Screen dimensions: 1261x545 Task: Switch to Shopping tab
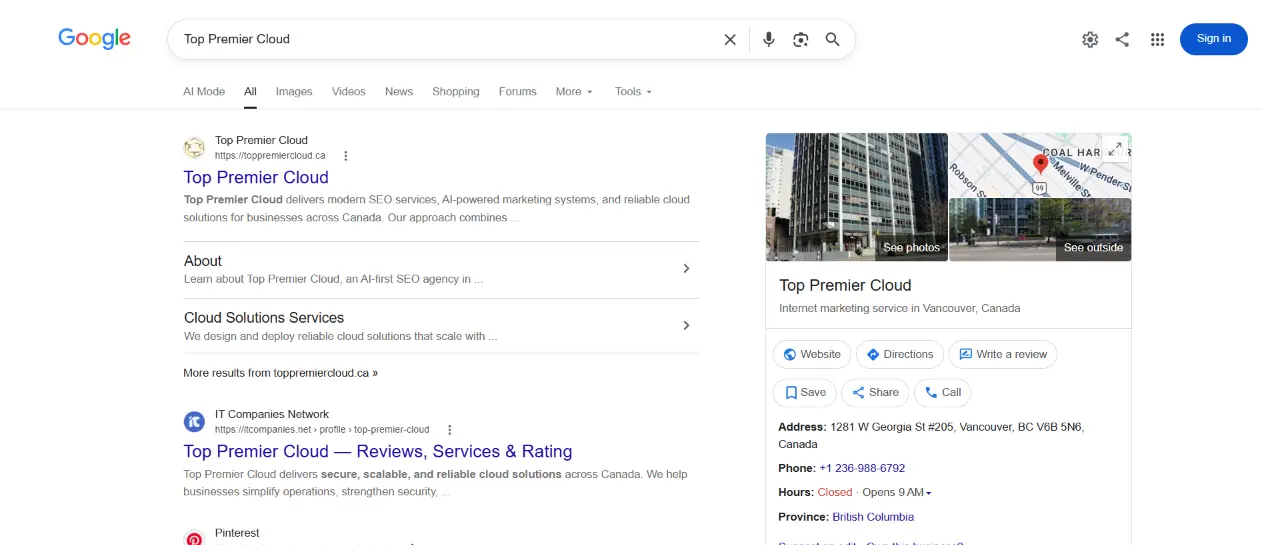[456, 91]
